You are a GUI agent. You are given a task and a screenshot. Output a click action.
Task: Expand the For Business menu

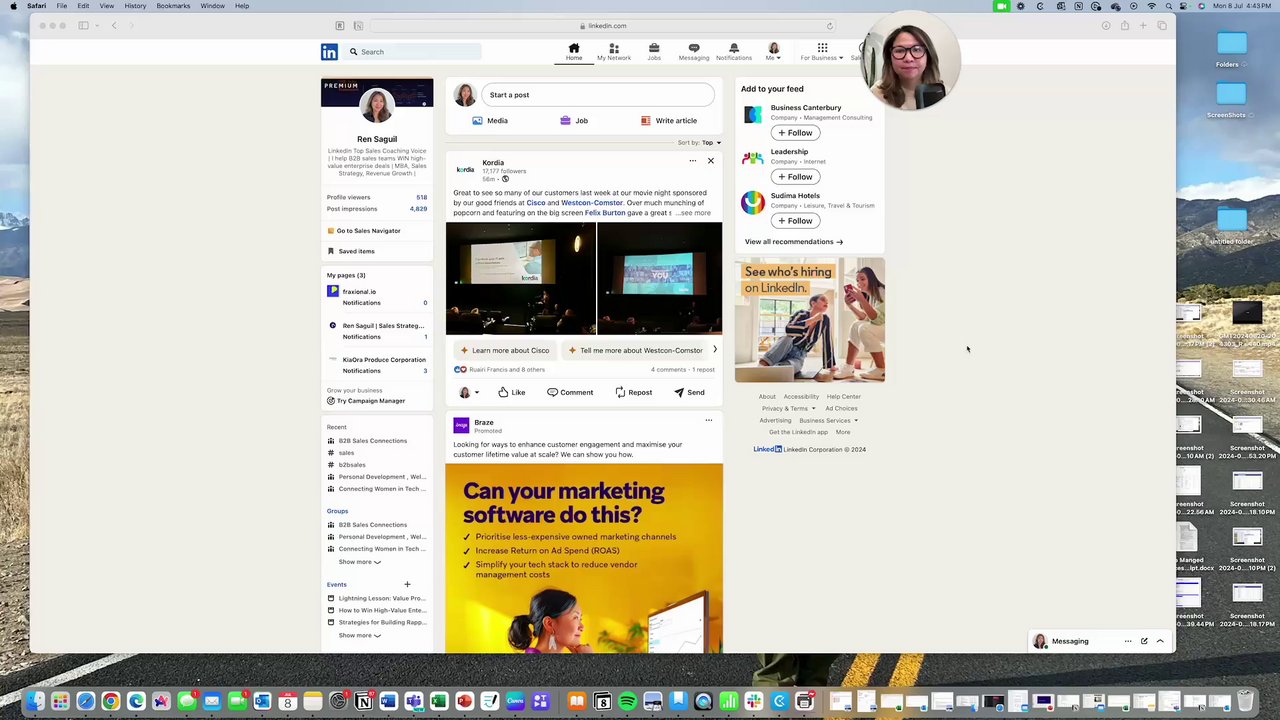[x=822, y=52]
